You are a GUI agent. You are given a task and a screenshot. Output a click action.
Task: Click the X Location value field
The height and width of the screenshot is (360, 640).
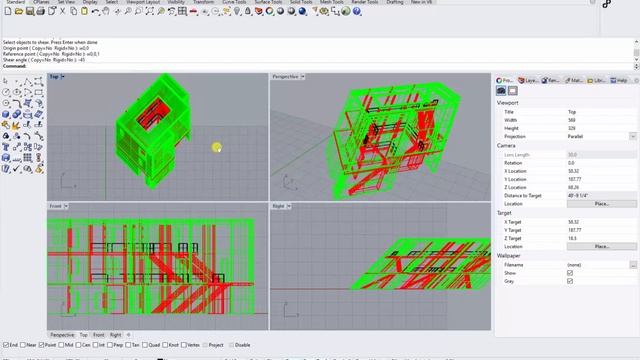click(x=602, y=171)
